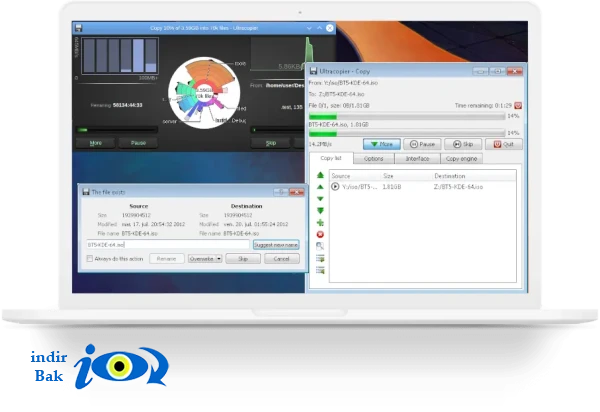Close the Ultracopier - Copy window

(x=515, y=71)
